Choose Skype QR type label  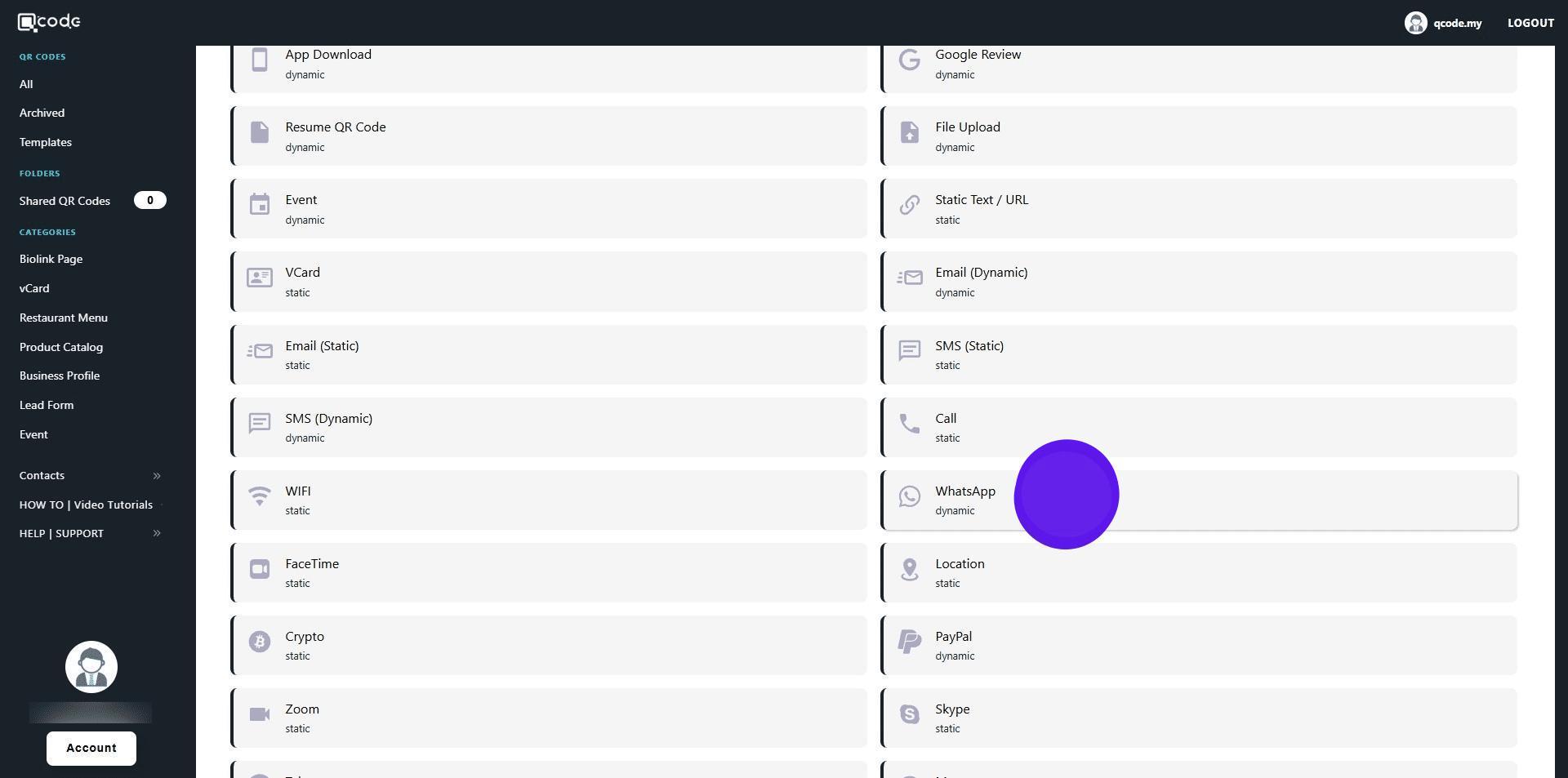click(952, 709)
